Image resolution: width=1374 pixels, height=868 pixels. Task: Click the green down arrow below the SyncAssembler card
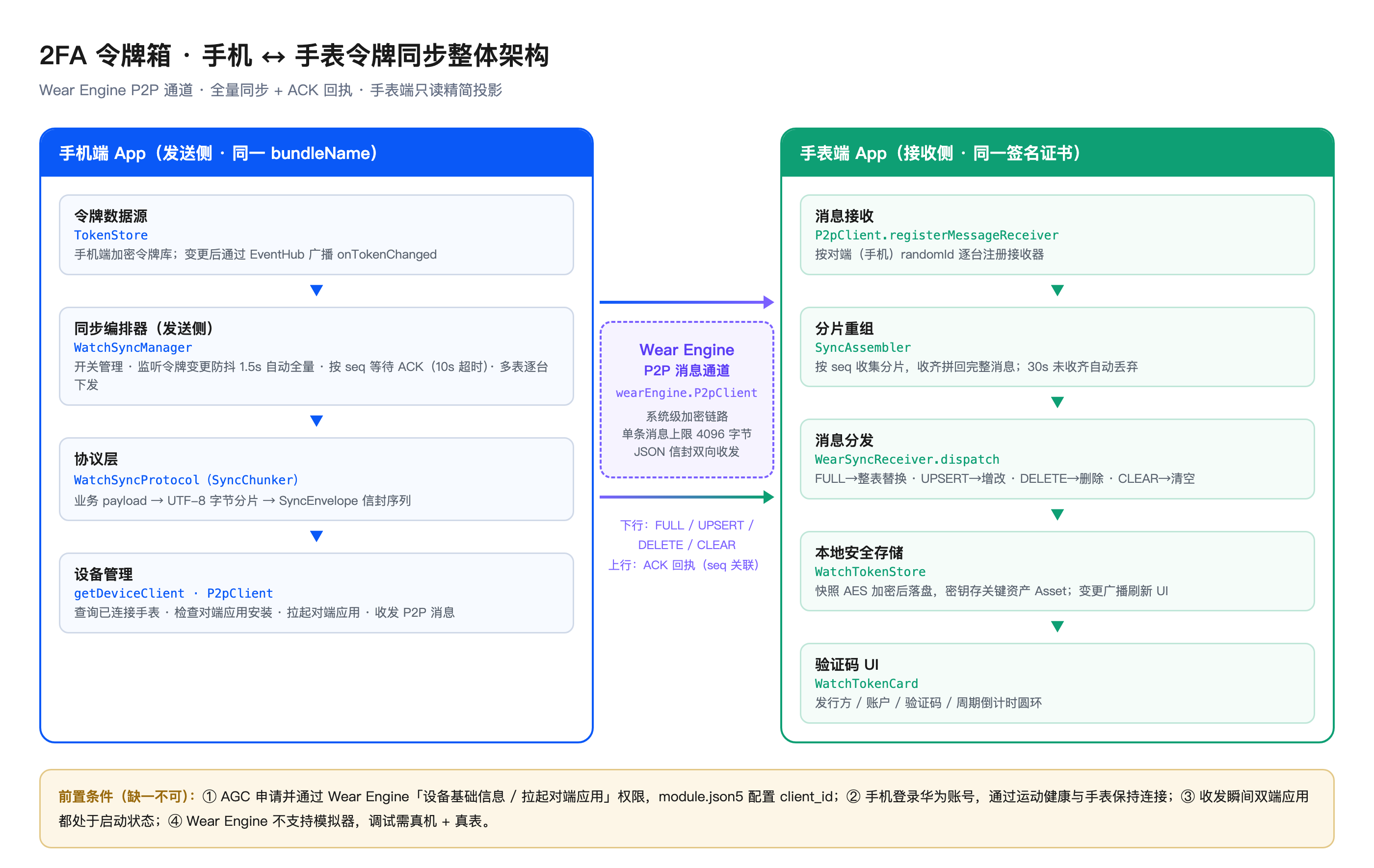1057,402
